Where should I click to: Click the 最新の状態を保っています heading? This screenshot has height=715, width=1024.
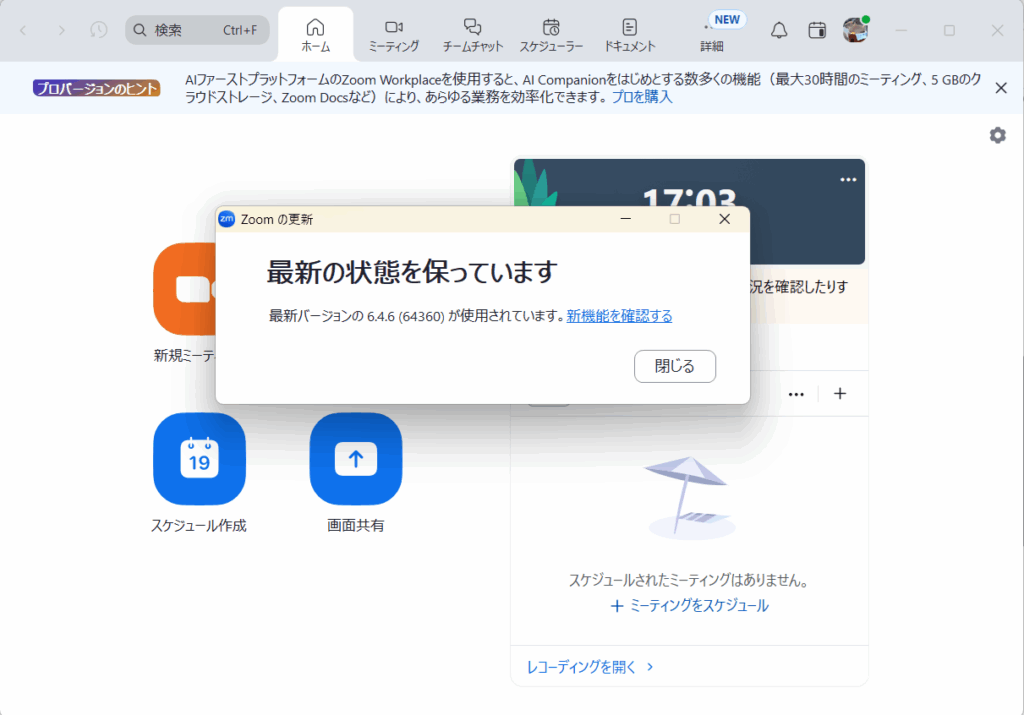coord(412,272)
